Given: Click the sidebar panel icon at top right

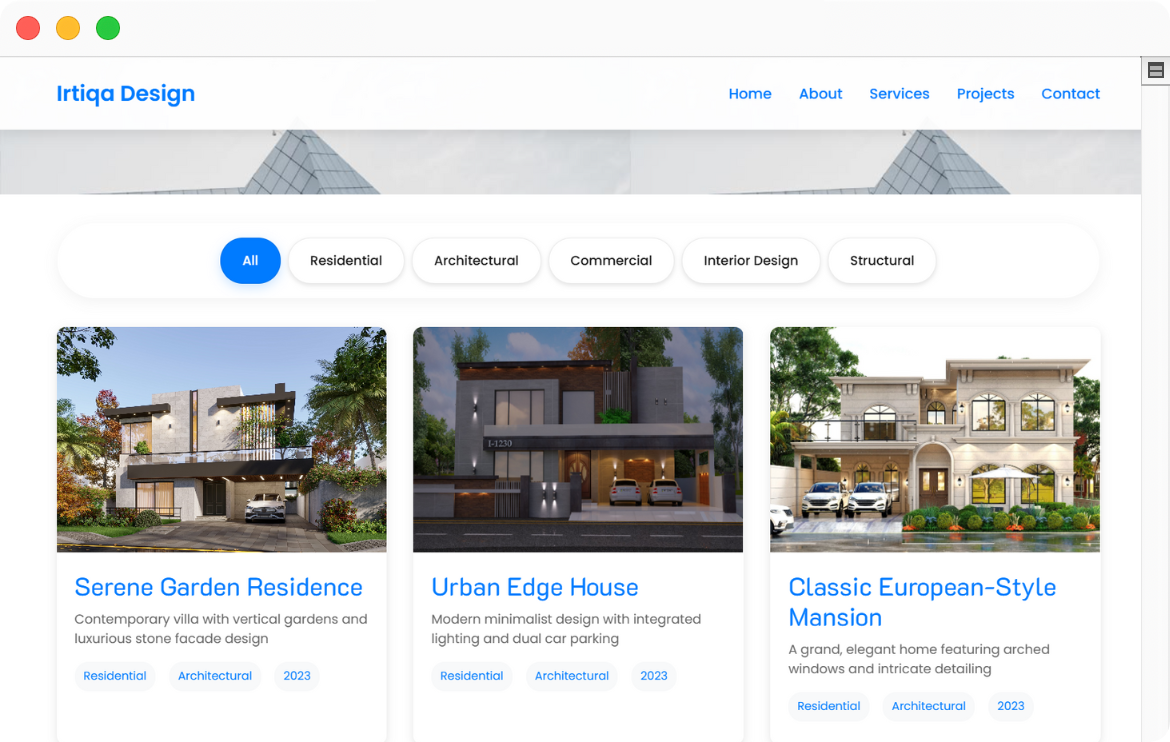Looking at the screenshot, I should [1155, 70].
